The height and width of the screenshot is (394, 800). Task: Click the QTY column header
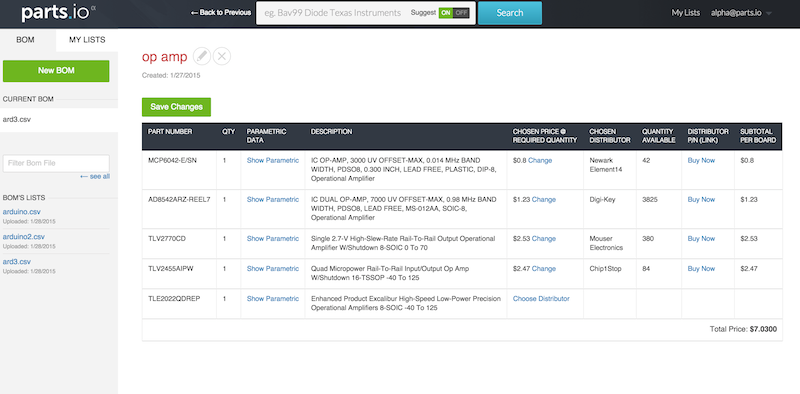tap(229, 132)
